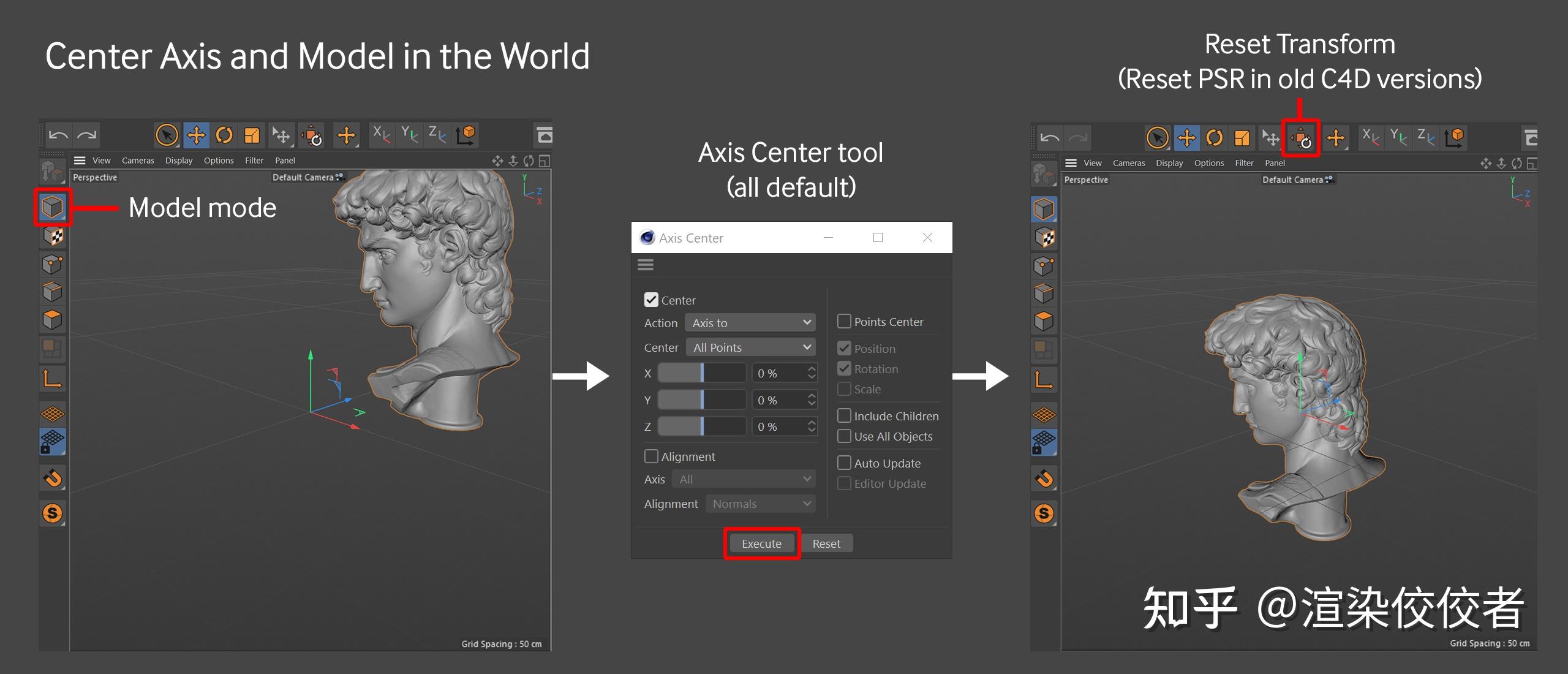
Task: Click the Undo arrow in left toolbar
Action: point(58,135)
